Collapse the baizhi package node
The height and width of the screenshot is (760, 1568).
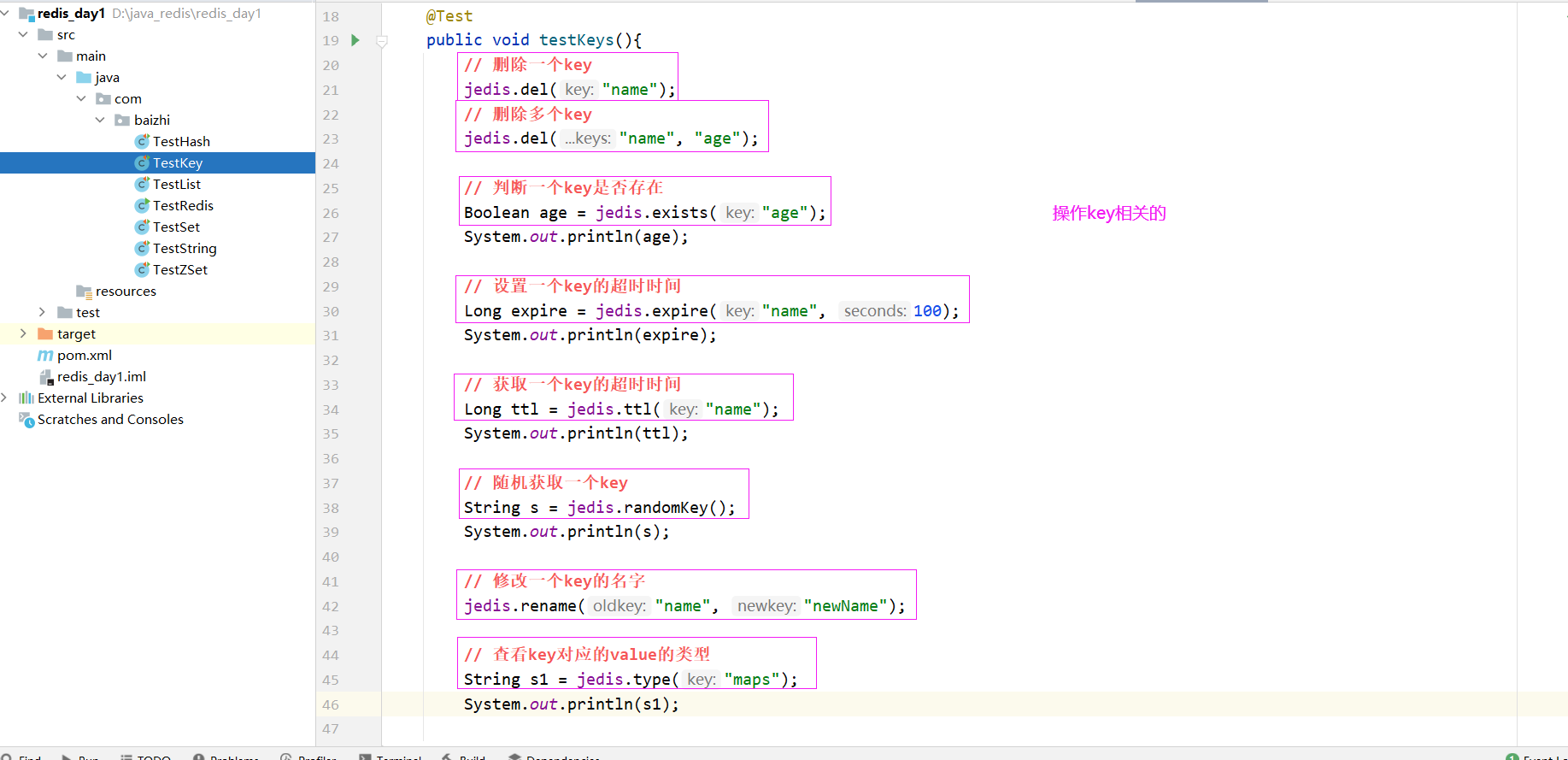[100, 120]
